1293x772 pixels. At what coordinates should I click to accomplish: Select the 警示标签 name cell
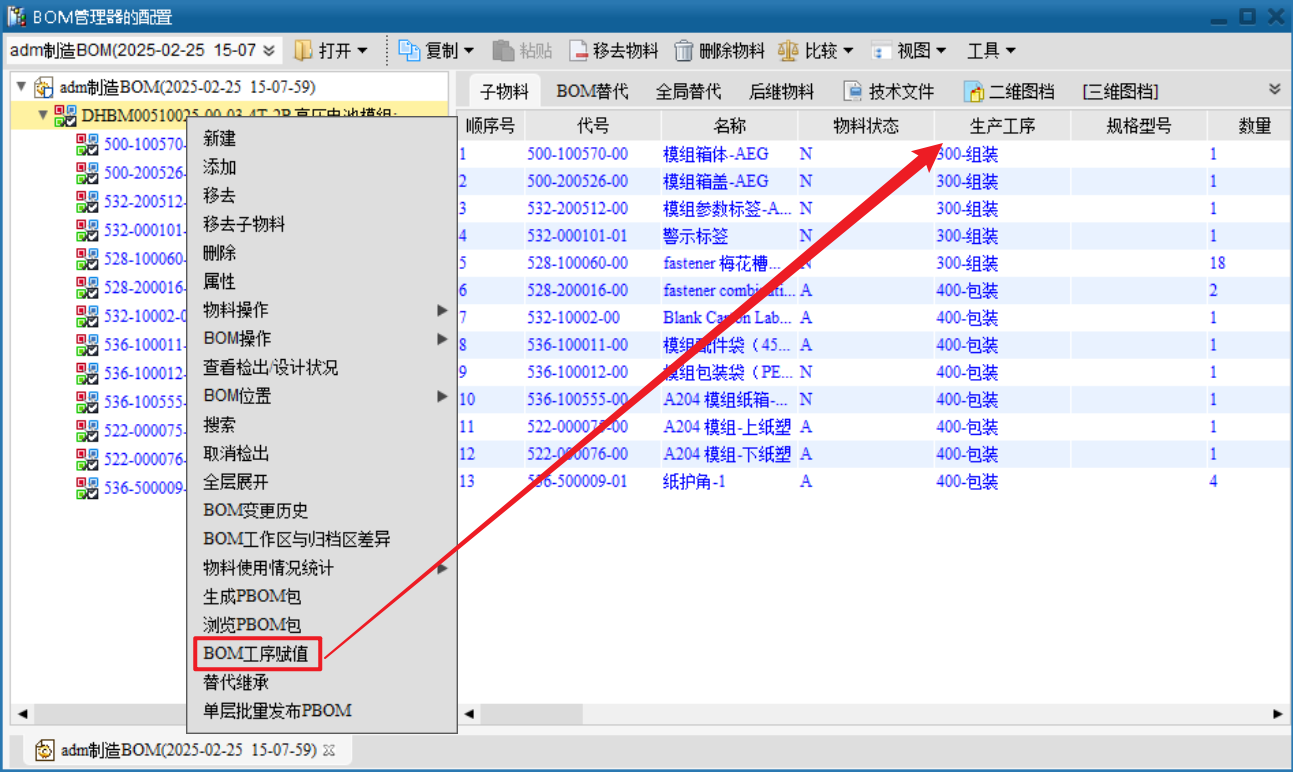(696, 236)
